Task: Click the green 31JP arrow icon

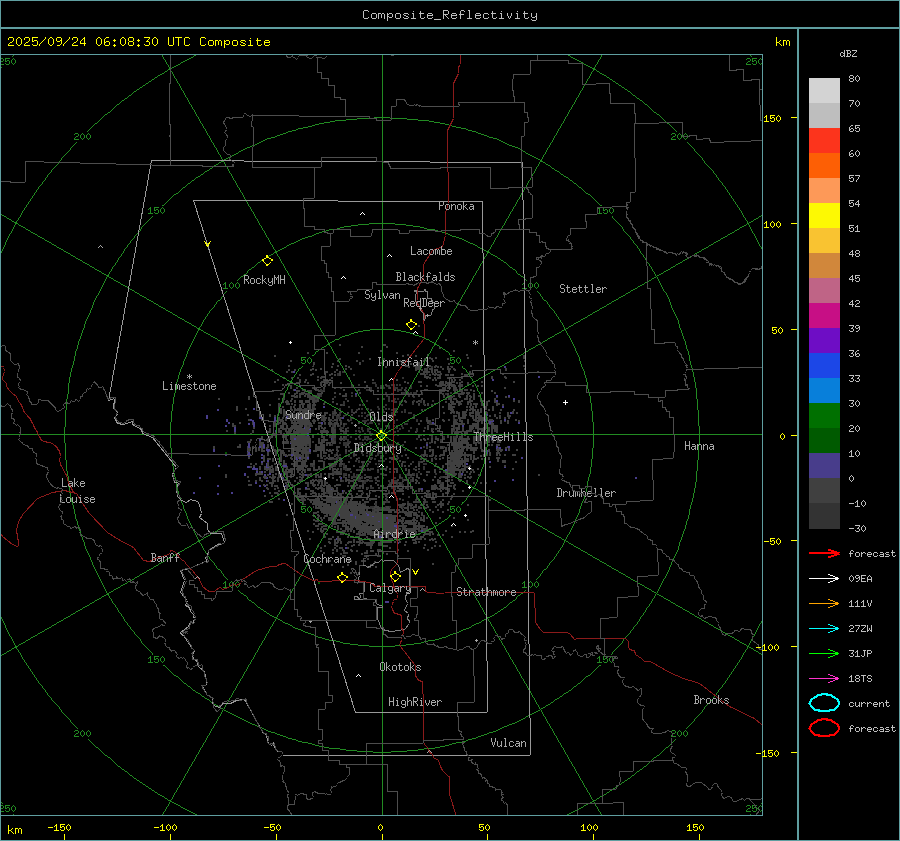Action: click(x=824, y=653)
